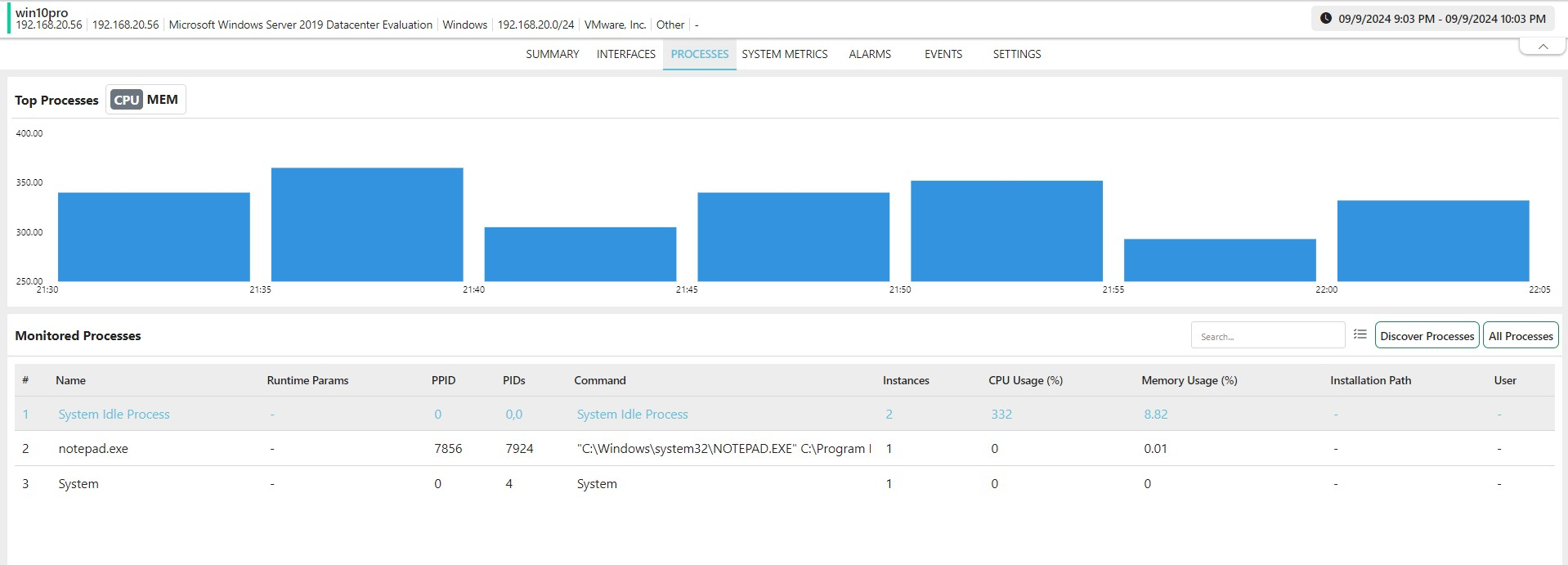Image resolution: width=1568 pixels, height=565 pixels.
Task: Toggle Top Processes chart to CPU
Action: tap(126, 100)
